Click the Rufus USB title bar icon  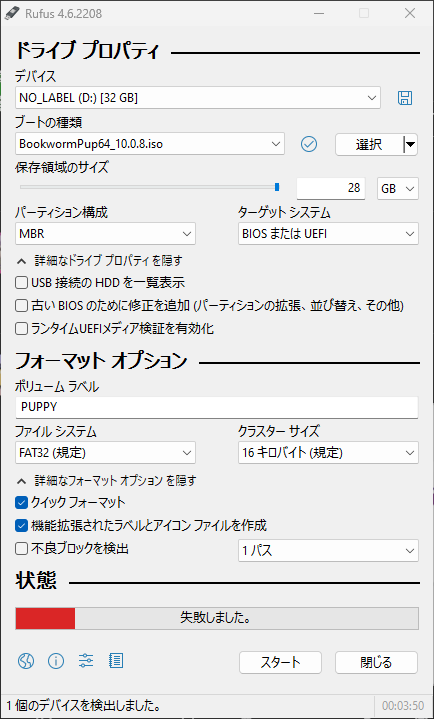point(10,13)
